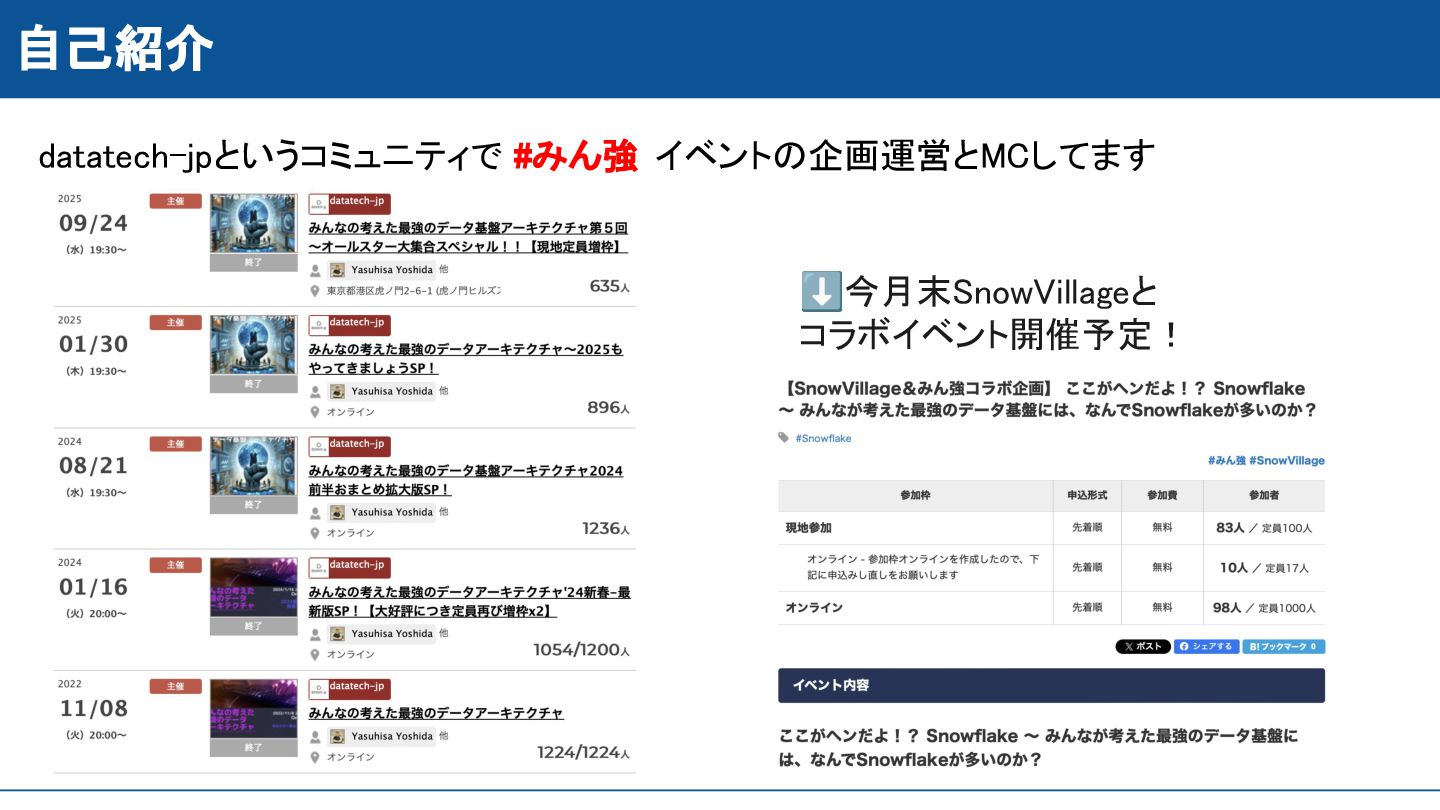Click the event thumbnail for 08/21
Viewport: 1440px width, 810px height.
[x=253, y=467]
